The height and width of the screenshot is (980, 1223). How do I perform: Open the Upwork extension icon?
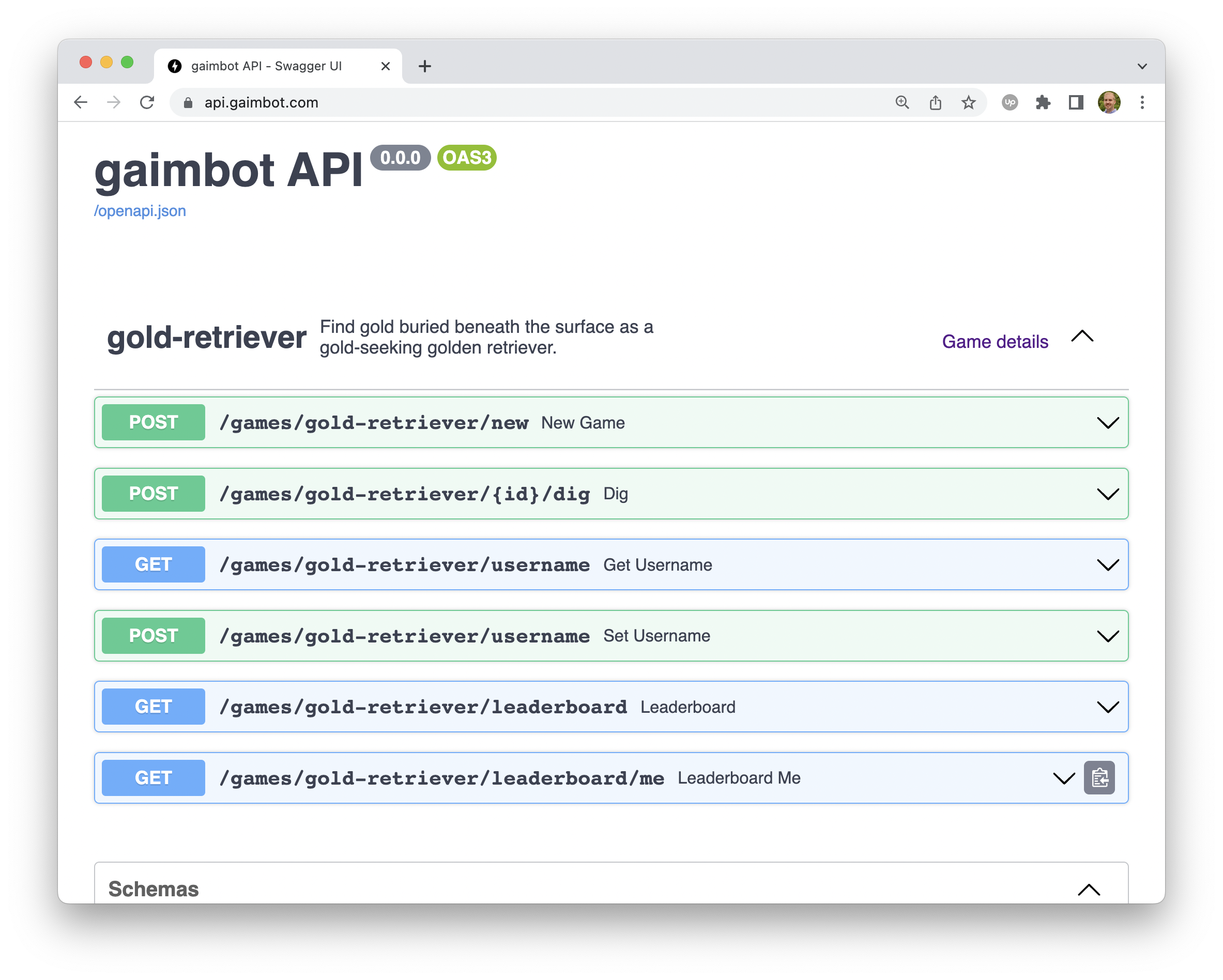point(1010,102)
